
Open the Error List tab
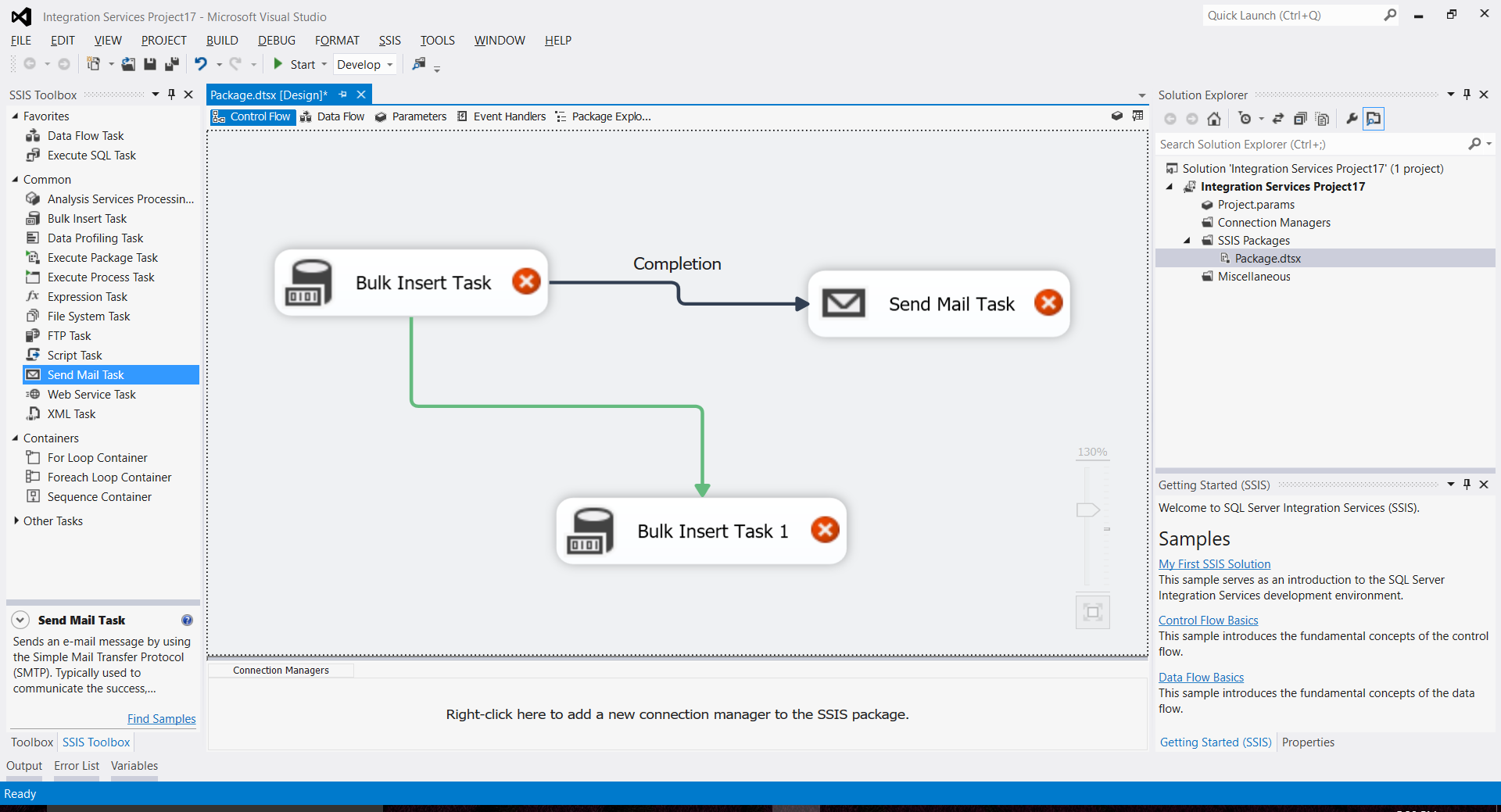(77, 766)
